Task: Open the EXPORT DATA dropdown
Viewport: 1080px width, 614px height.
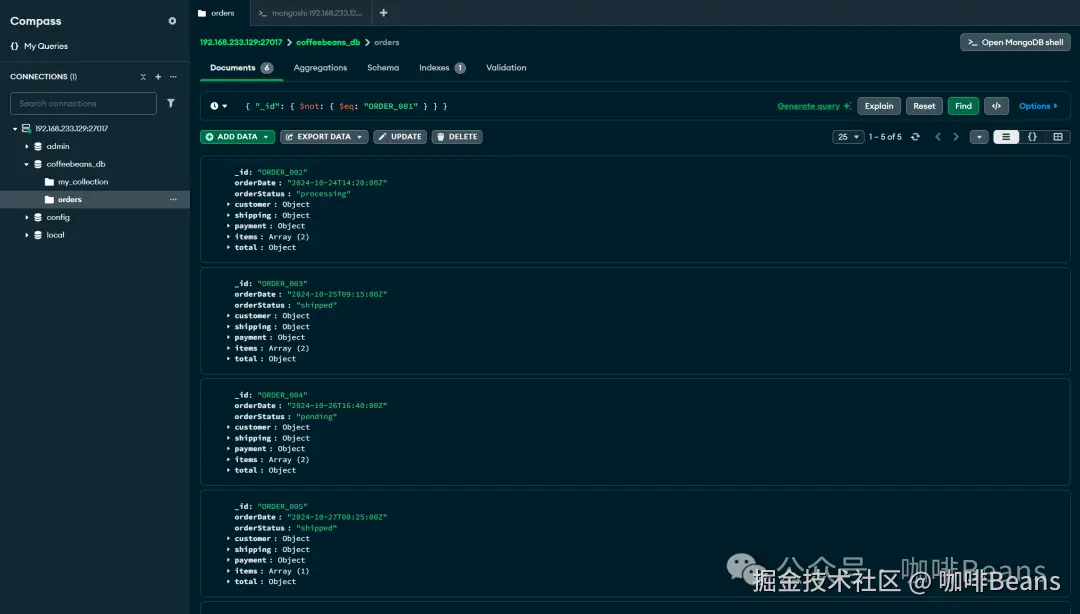Action: click(x=324, y=137)
